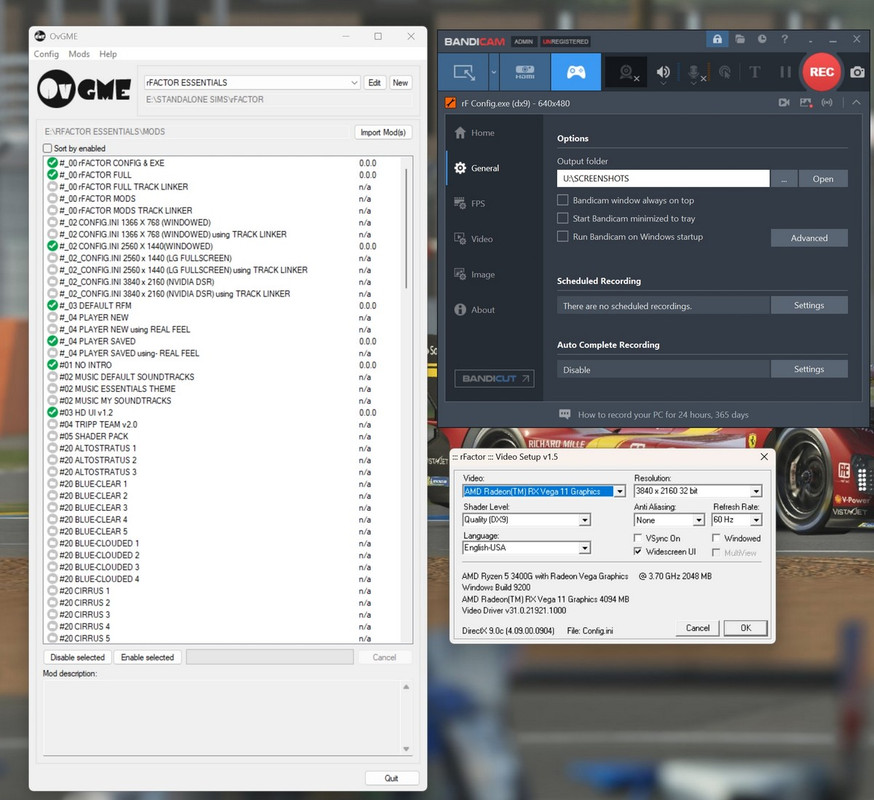Toggle the microphone icon in Bandicam toolbar
Screen dimensions: 874x800
point(694,72)
